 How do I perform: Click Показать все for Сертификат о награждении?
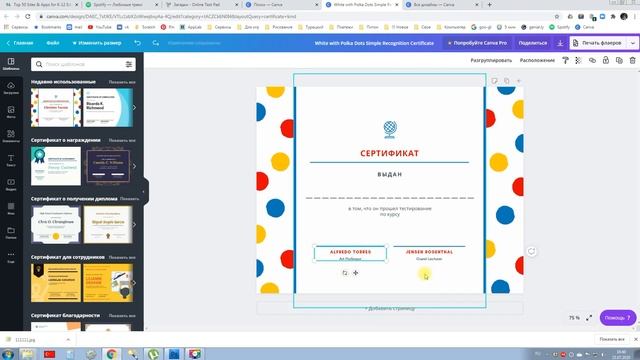[122, 140]
